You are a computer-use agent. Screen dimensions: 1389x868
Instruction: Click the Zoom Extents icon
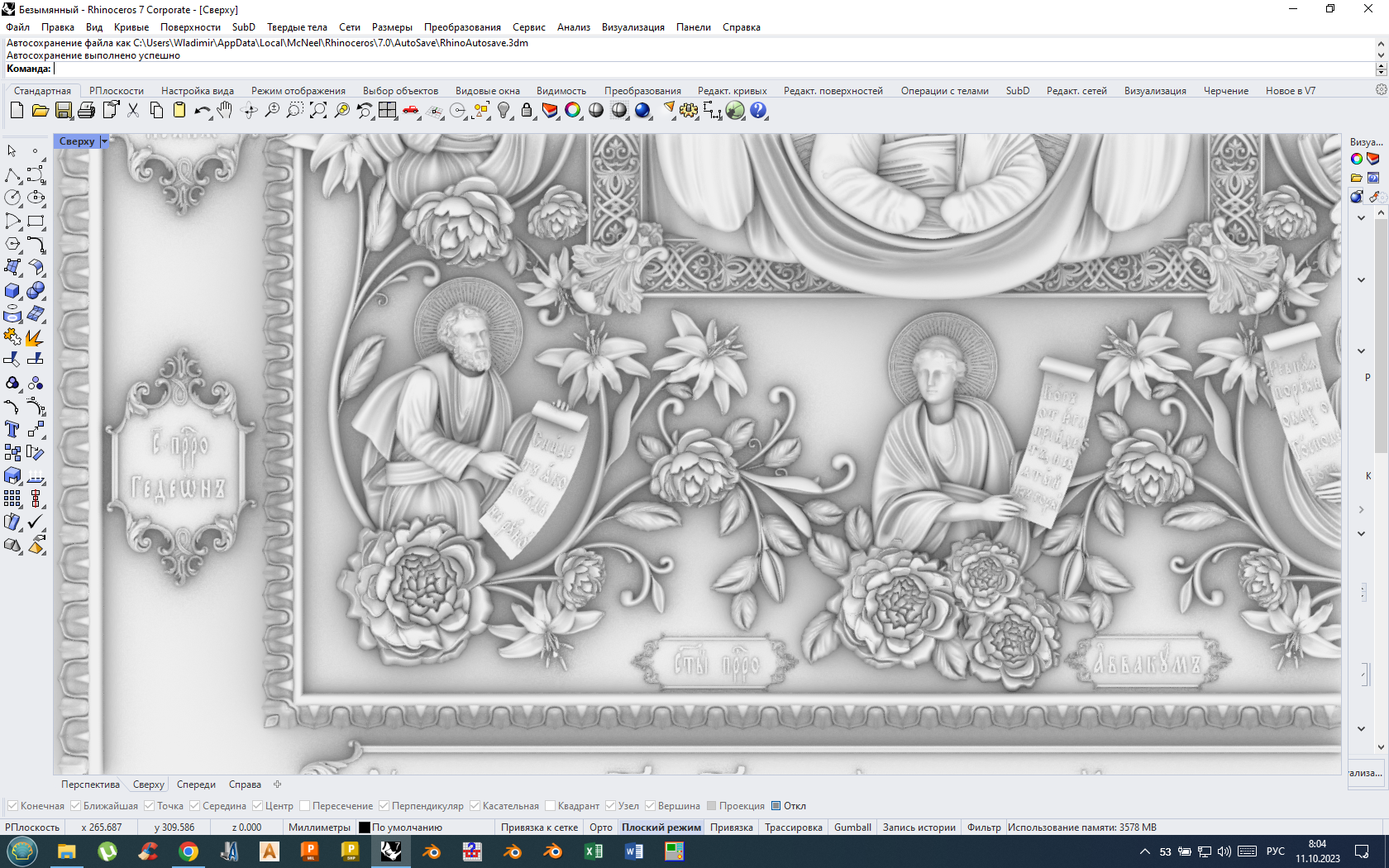tap(317, 110)
